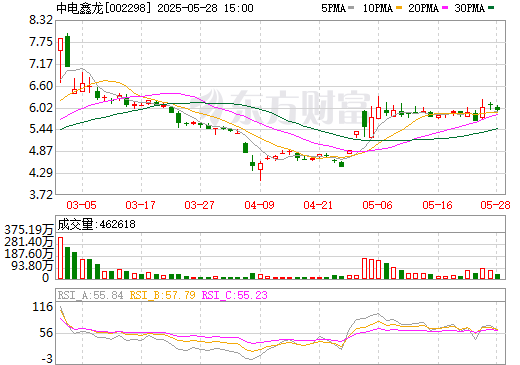Click the 116 RSI axis label
Image resolution: width=520 pixels, height=365 pixels.
click(x=43, y=307)
